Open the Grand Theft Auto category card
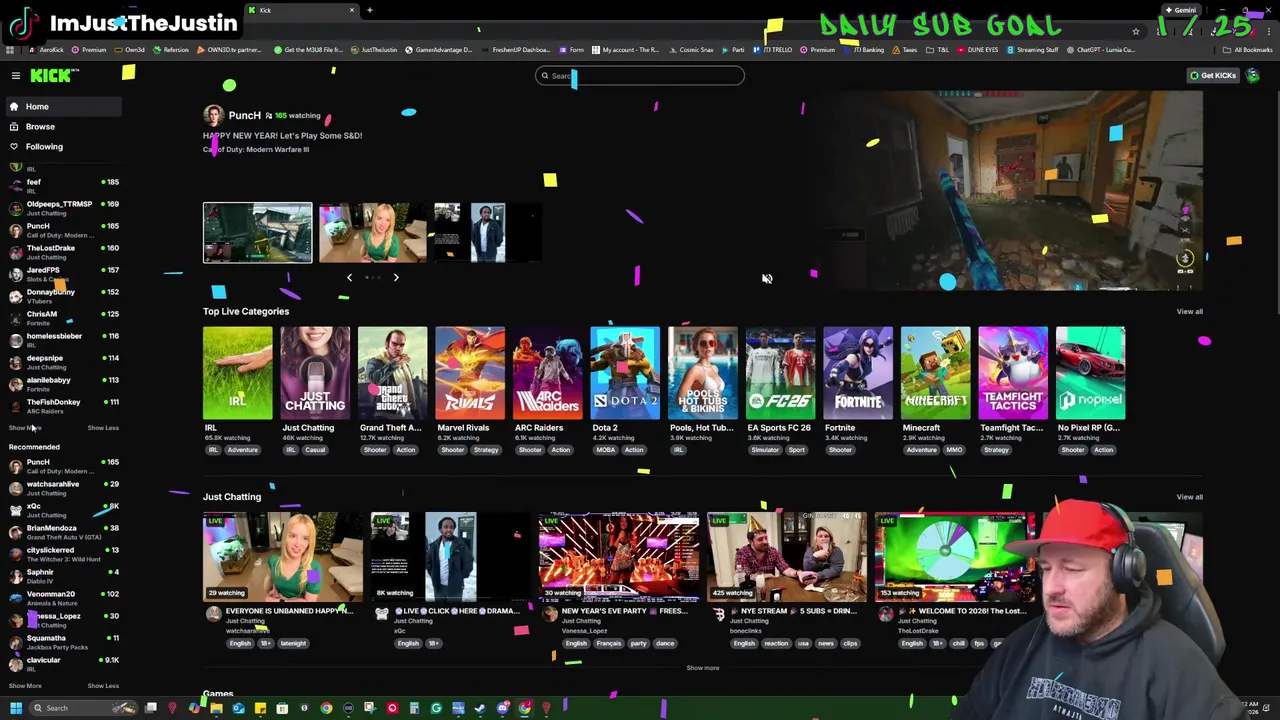The height and width of the screenshot is (720, 1280). pos(392,373)
